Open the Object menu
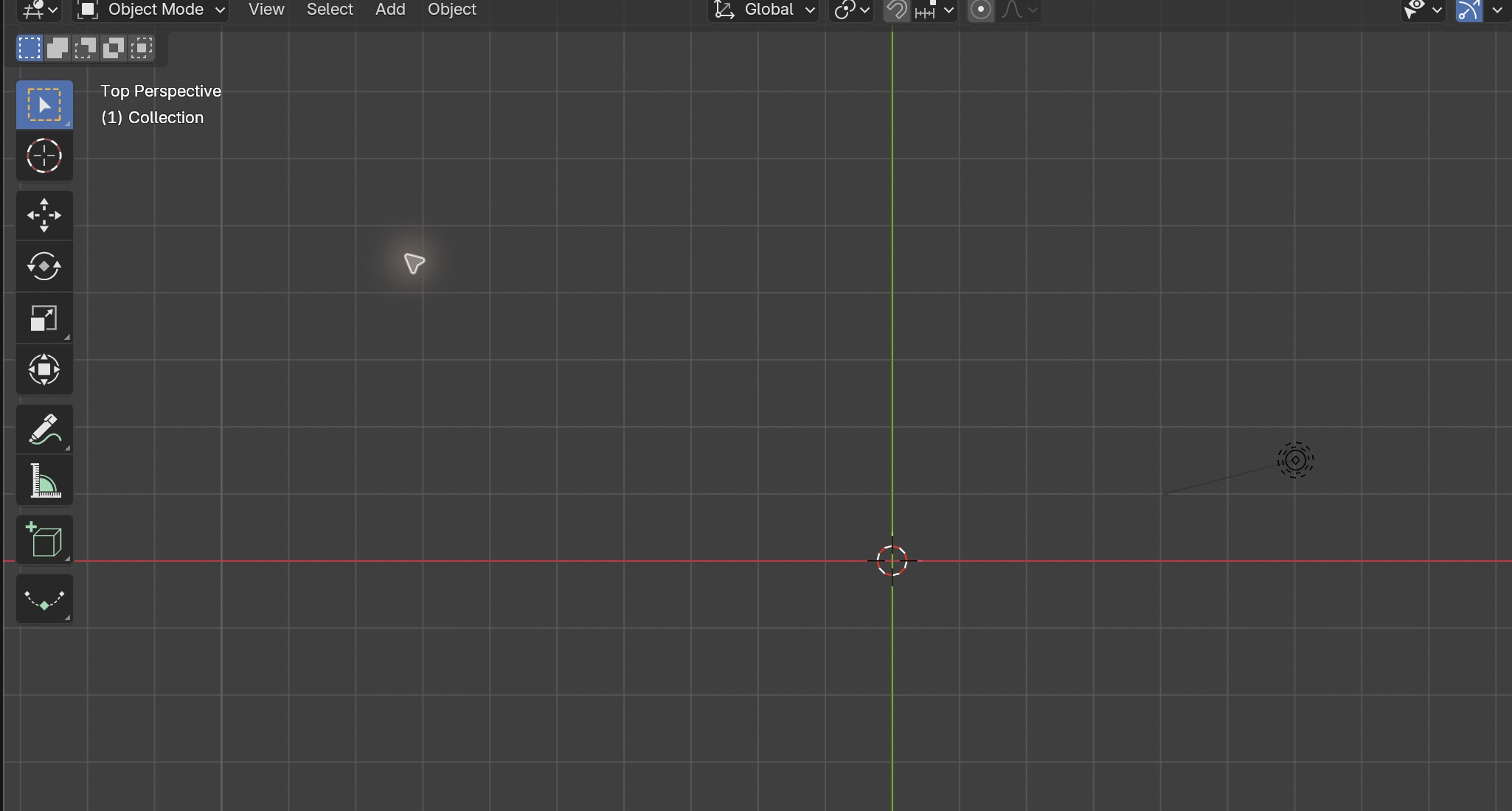Screen dimensions: 1512x811 452,10
